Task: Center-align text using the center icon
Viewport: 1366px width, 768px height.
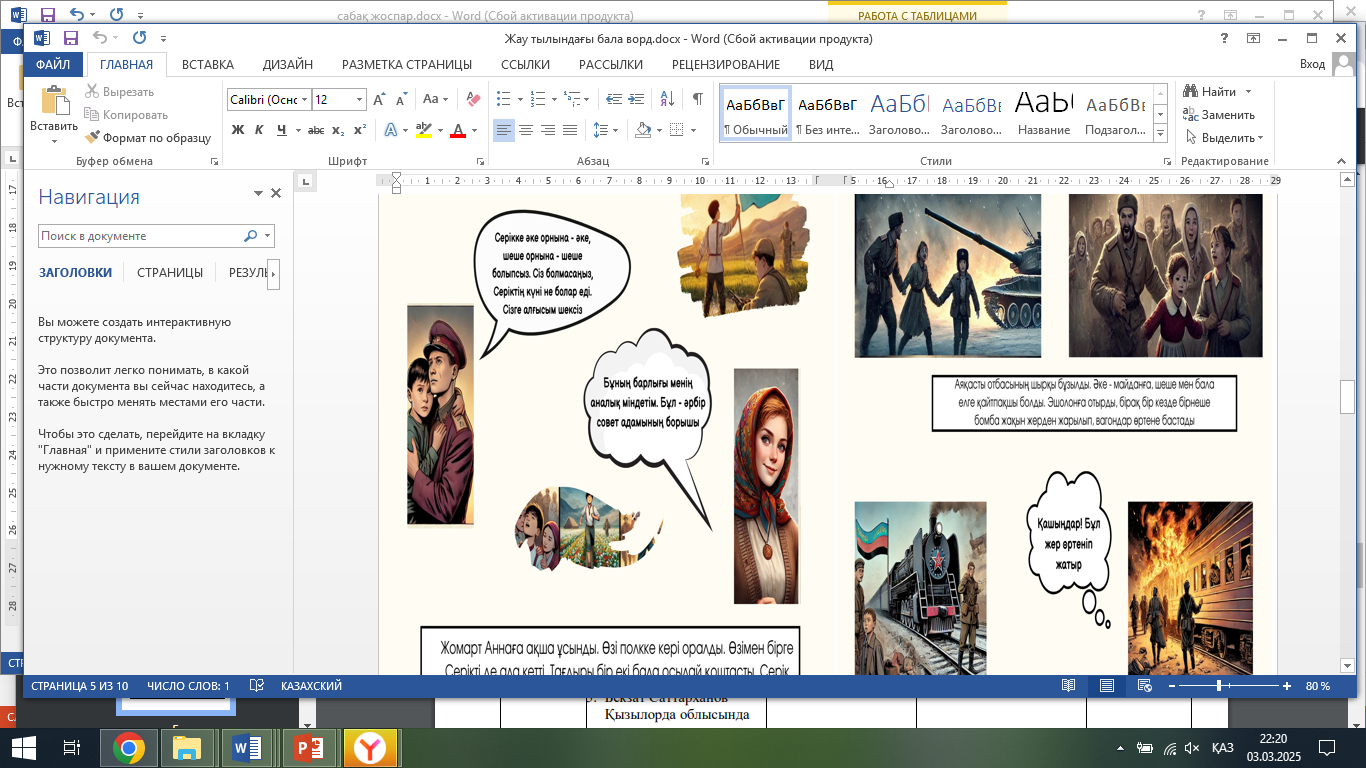Action: [x=526, y=130]
